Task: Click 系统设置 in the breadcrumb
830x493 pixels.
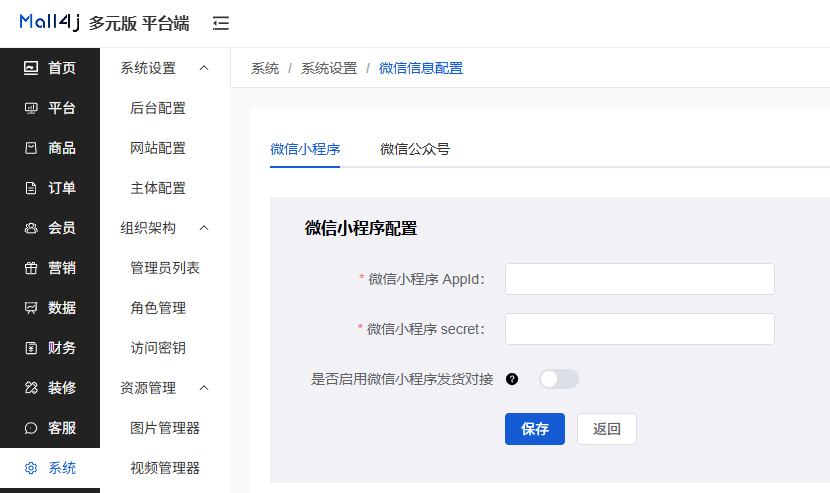Action: (329, 68)
